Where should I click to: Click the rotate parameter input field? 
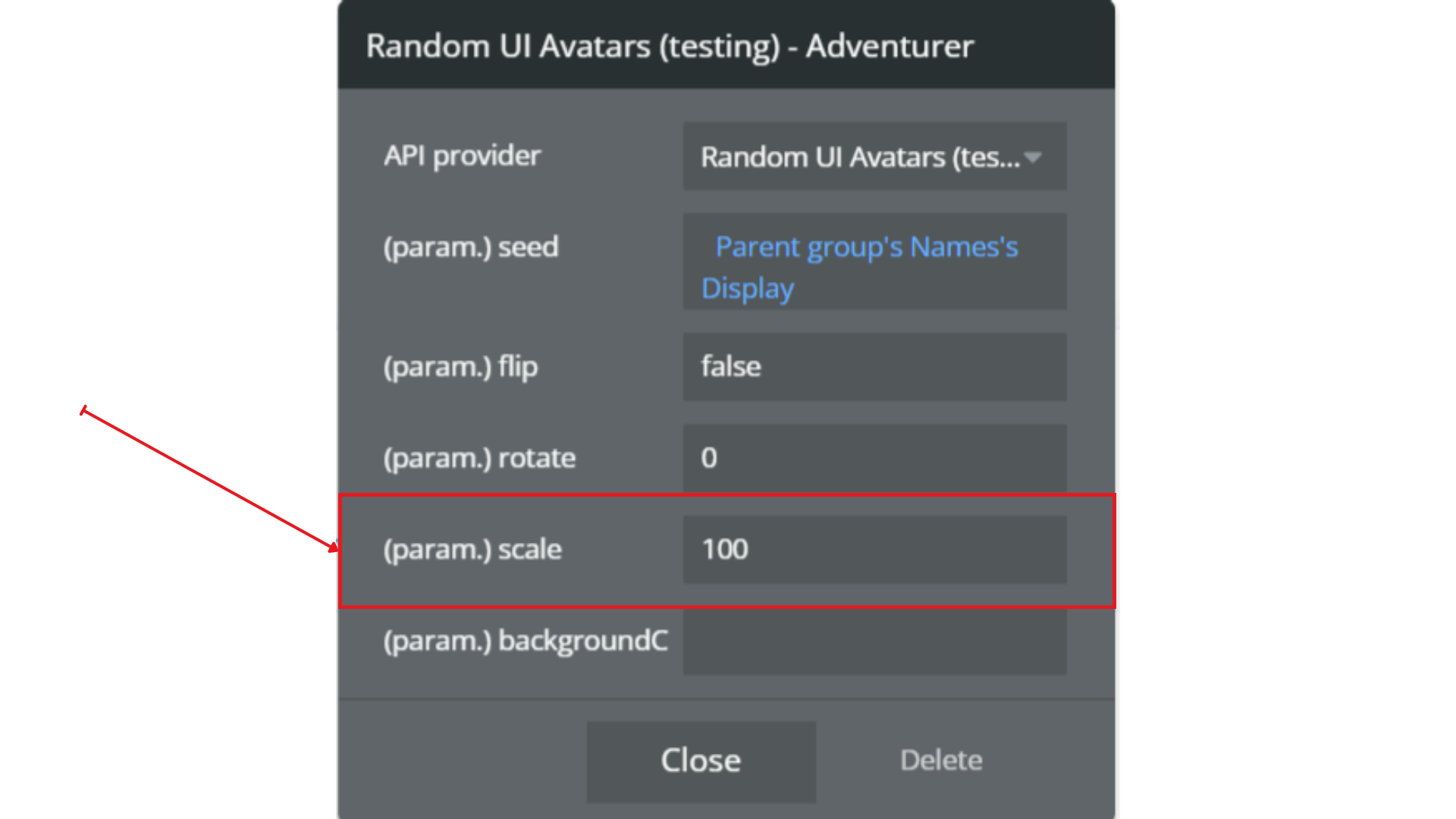[874, 458]
